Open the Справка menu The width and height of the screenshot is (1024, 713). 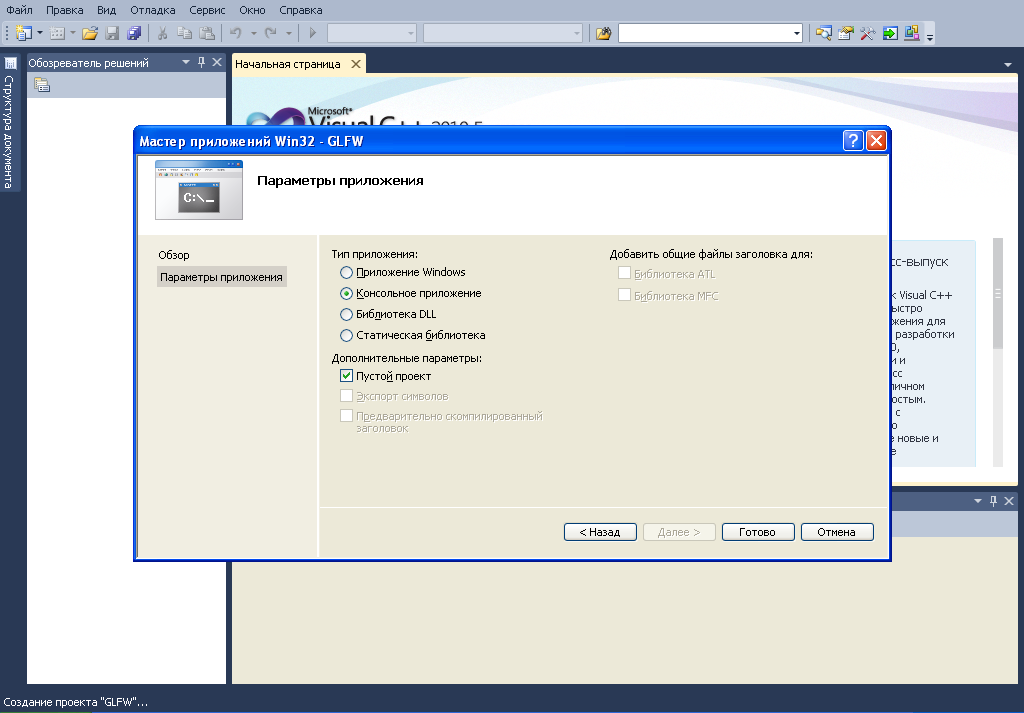click(x=300, y=10)
